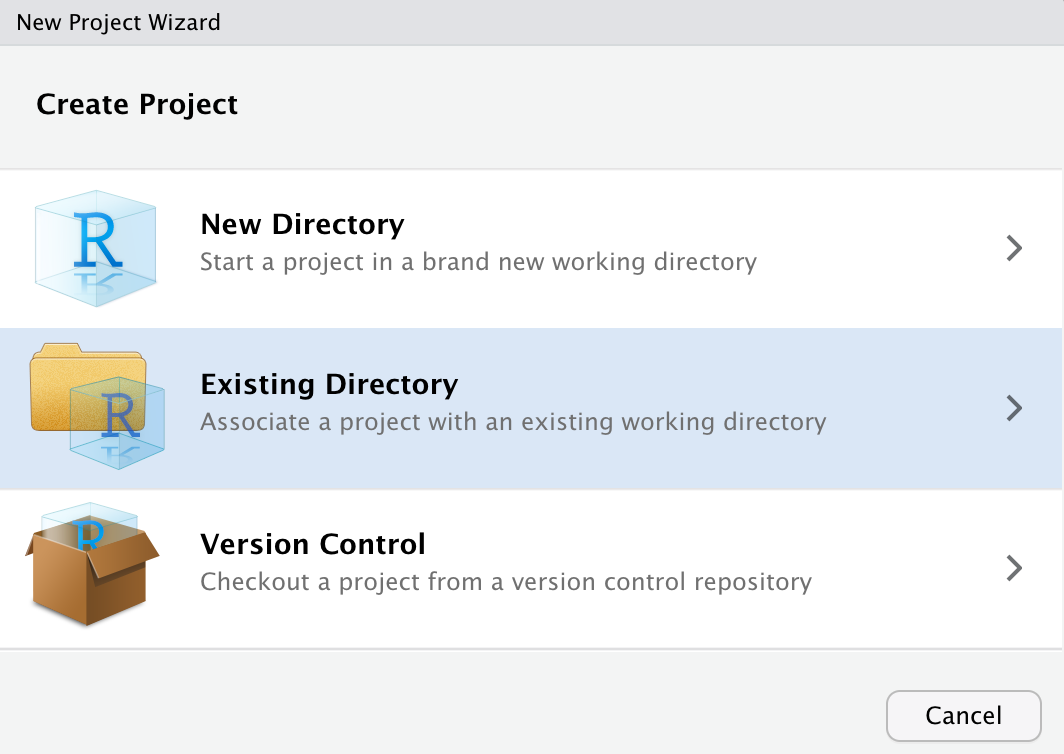Click "Checkout a project from a version control repository"
Image resolution: width=1064 pixels, height=754 pixels.
(506, 582)
